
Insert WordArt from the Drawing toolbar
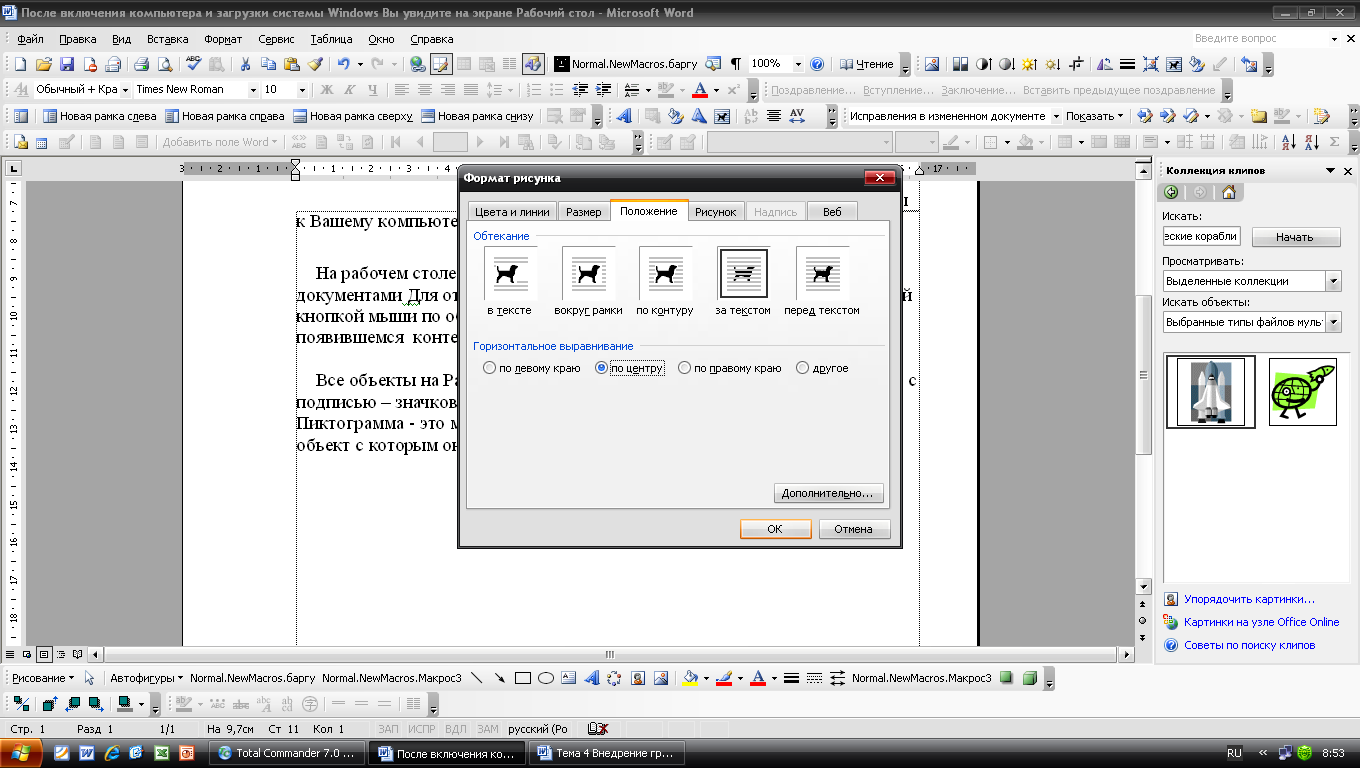[x=592, y=678]
